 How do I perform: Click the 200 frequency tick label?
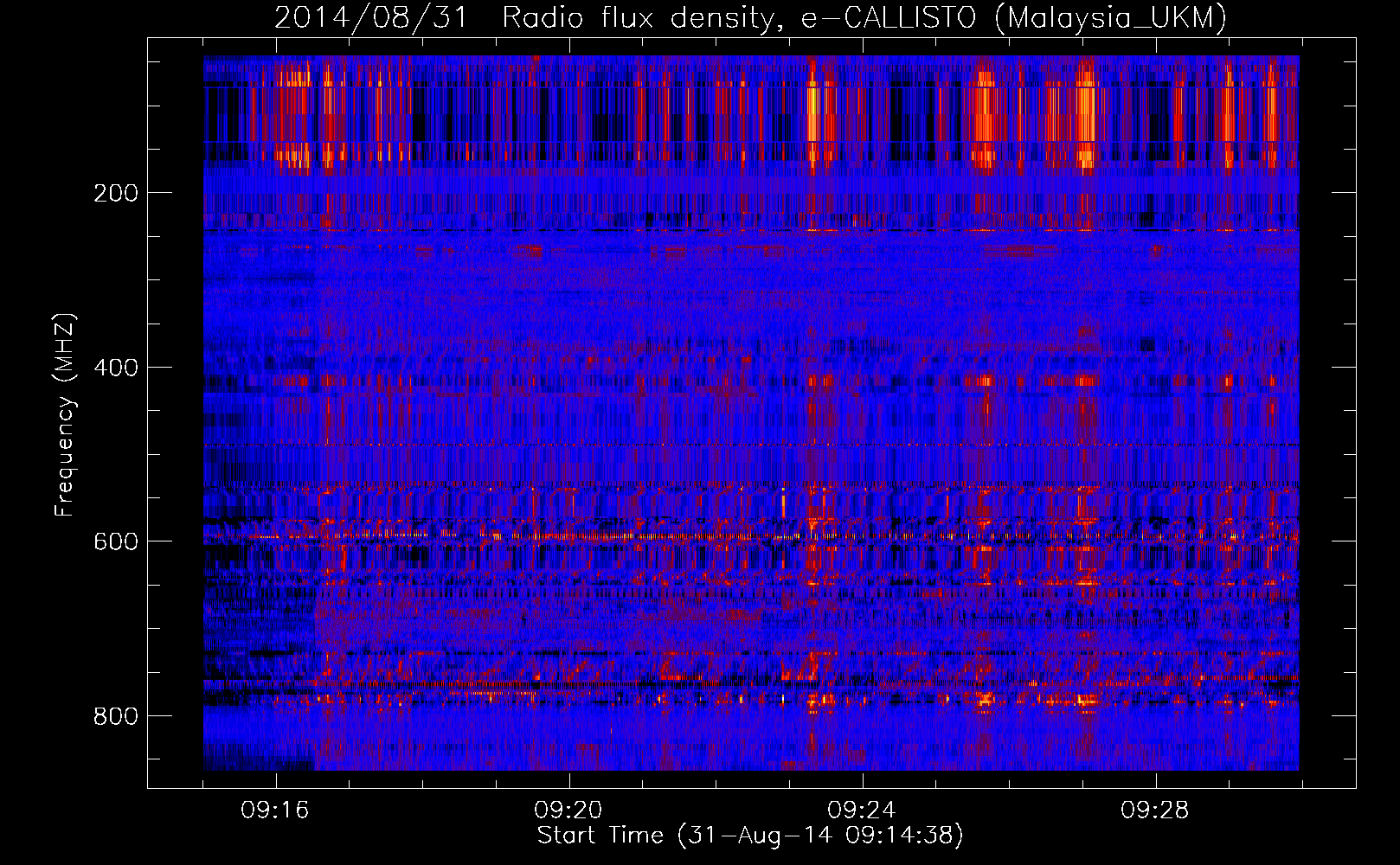116,193
